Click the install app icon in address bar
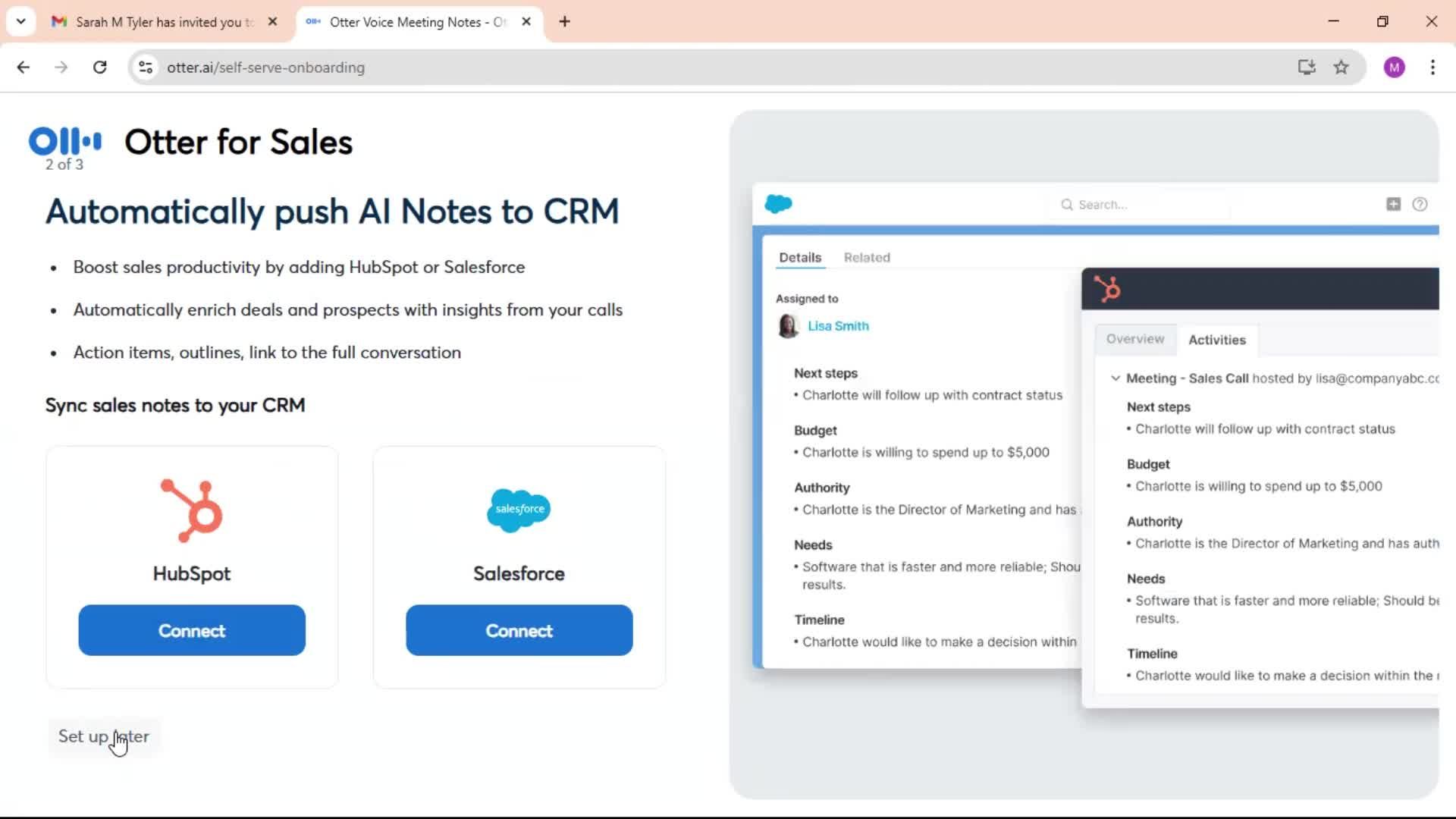 pyautogui.click(x=1306, y=67)
